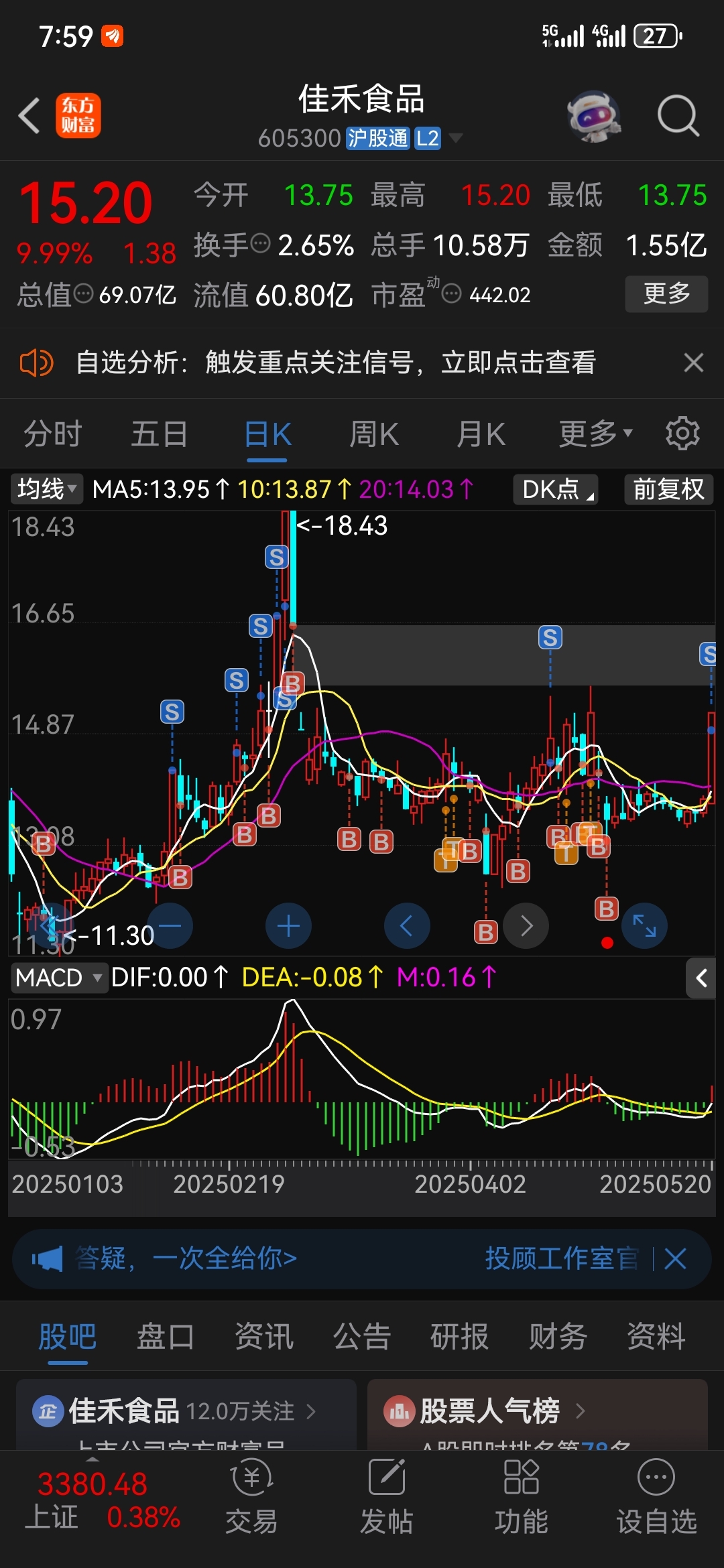Tap the L2 level badge

click(x=427, y=138)
